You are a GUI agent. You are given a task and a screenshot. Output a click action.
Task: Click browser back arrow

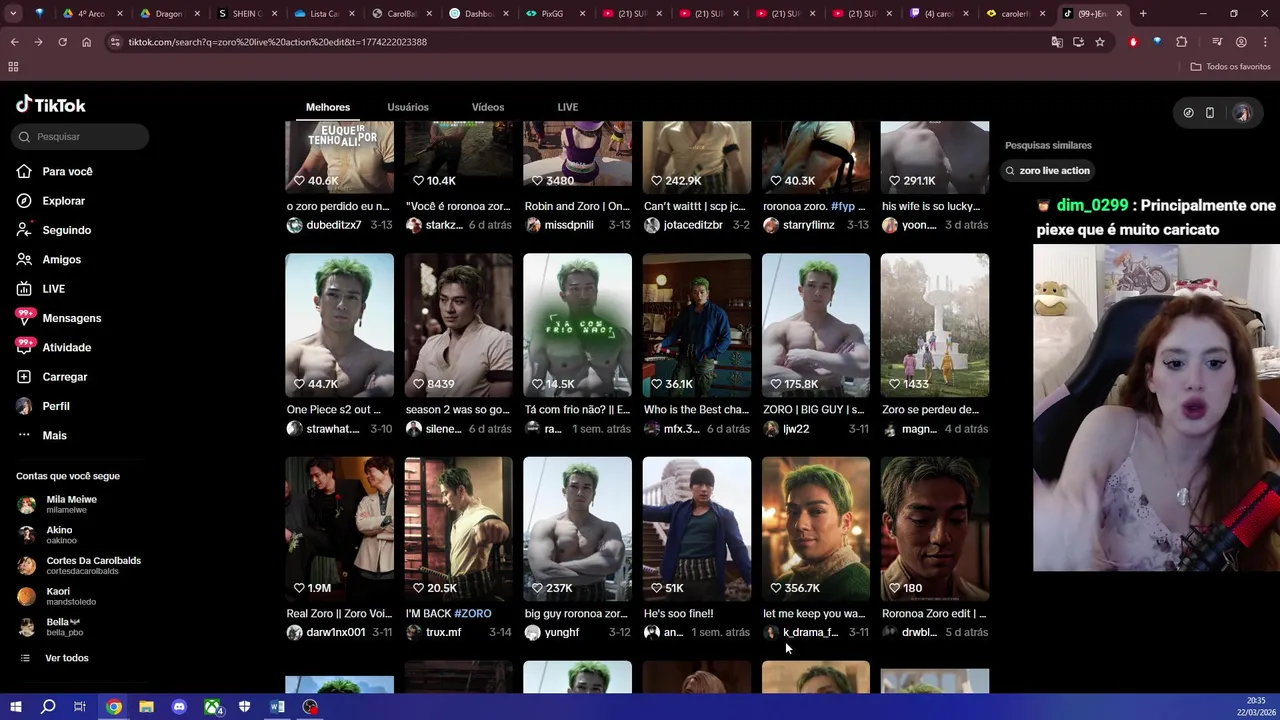(x=14, y=42)
